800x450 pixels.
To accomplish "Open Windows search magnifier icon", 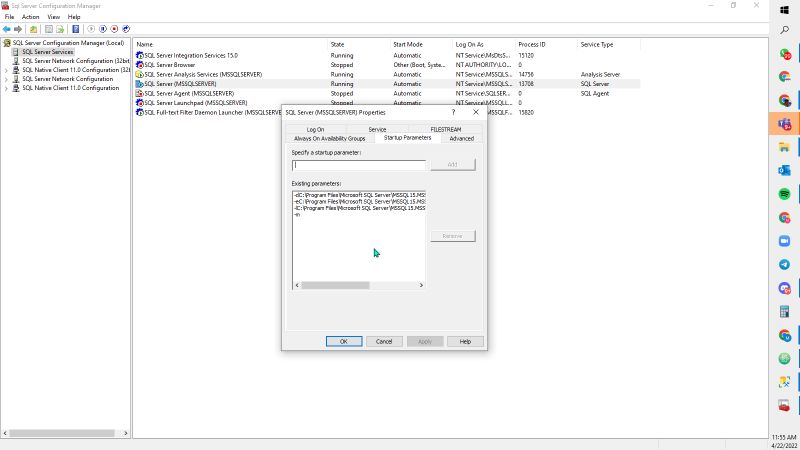I will [x=784, y=31].
